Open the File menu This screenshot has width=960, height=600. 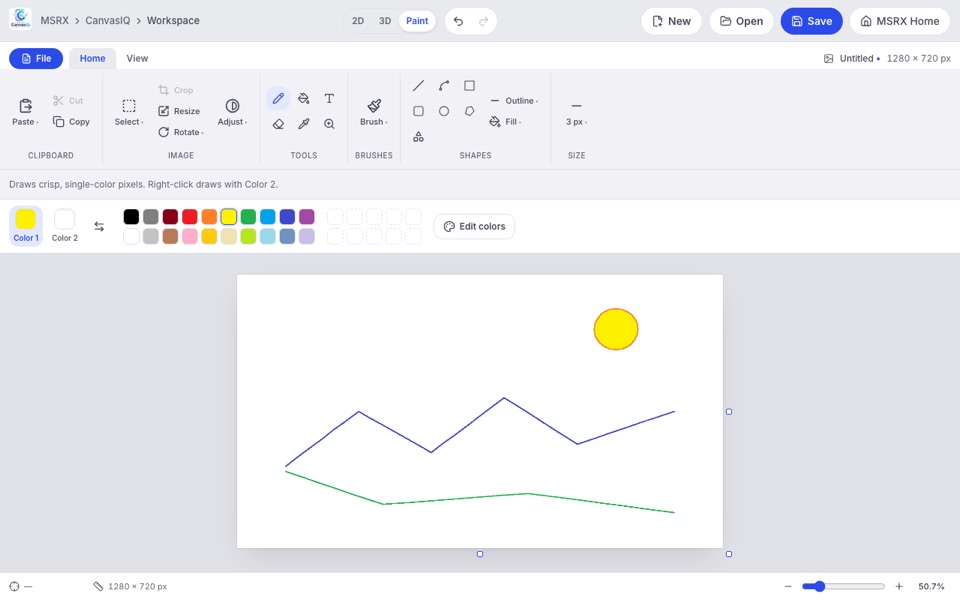[x=36, y=58]
